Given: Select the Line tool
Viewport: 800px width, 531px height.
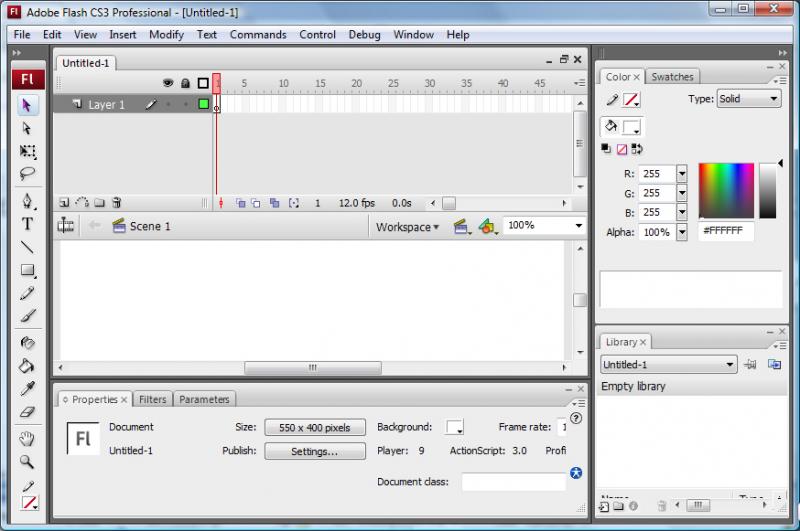Looking at the screenshot, I should pos(27,247).
